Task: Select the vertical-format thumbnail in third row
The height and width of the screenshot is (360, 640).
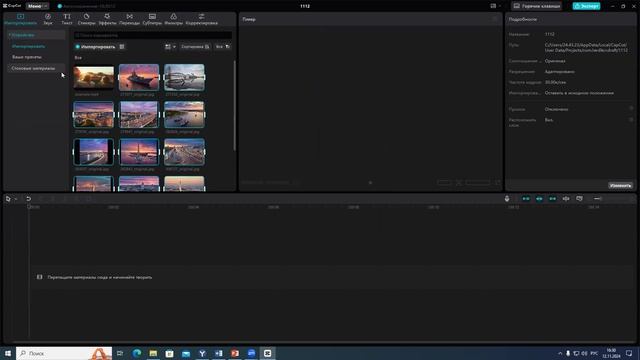Action: 93,152
